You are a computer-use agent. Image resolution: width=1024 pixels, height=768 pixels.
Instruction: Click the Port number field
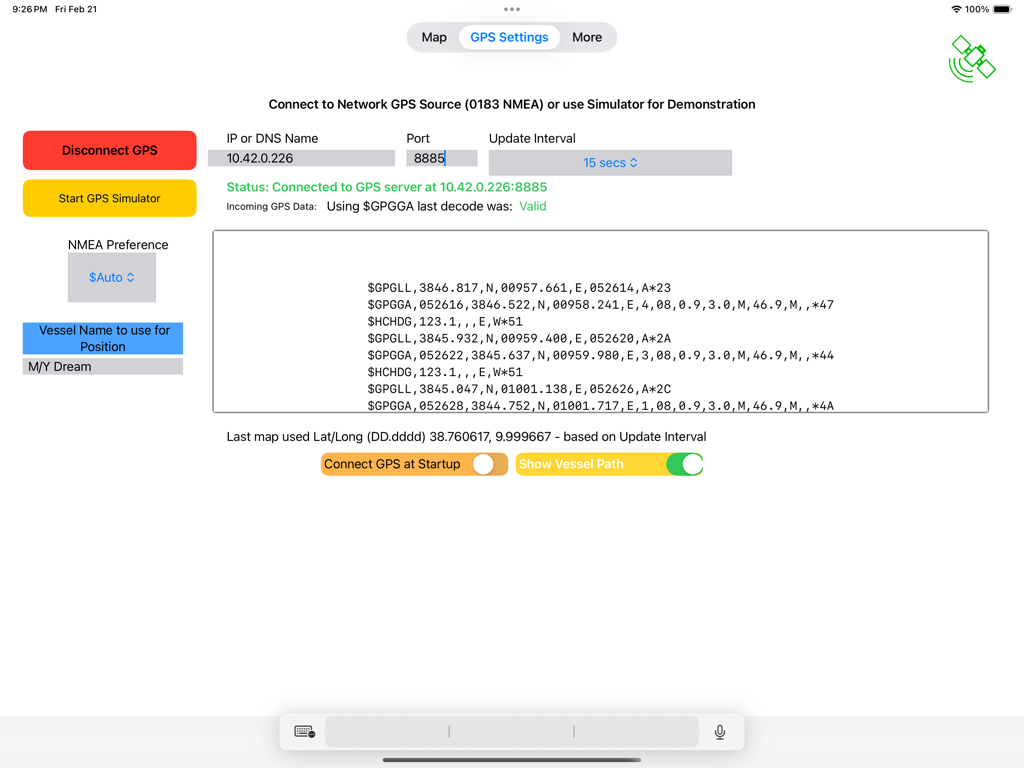pyautogui.click(x=441, y=158)
